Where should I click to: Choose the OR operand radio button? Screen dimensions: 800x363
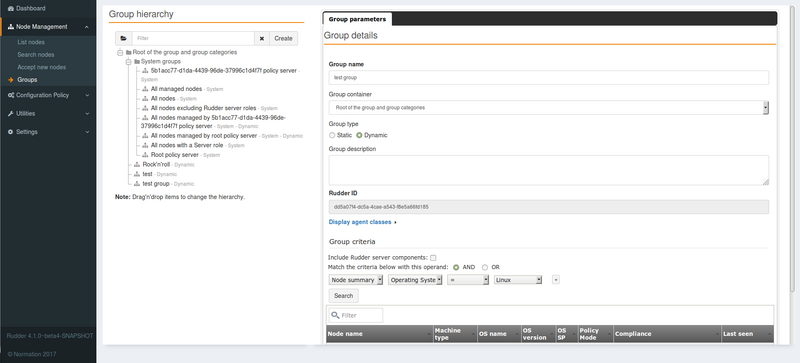pos(485,268)
